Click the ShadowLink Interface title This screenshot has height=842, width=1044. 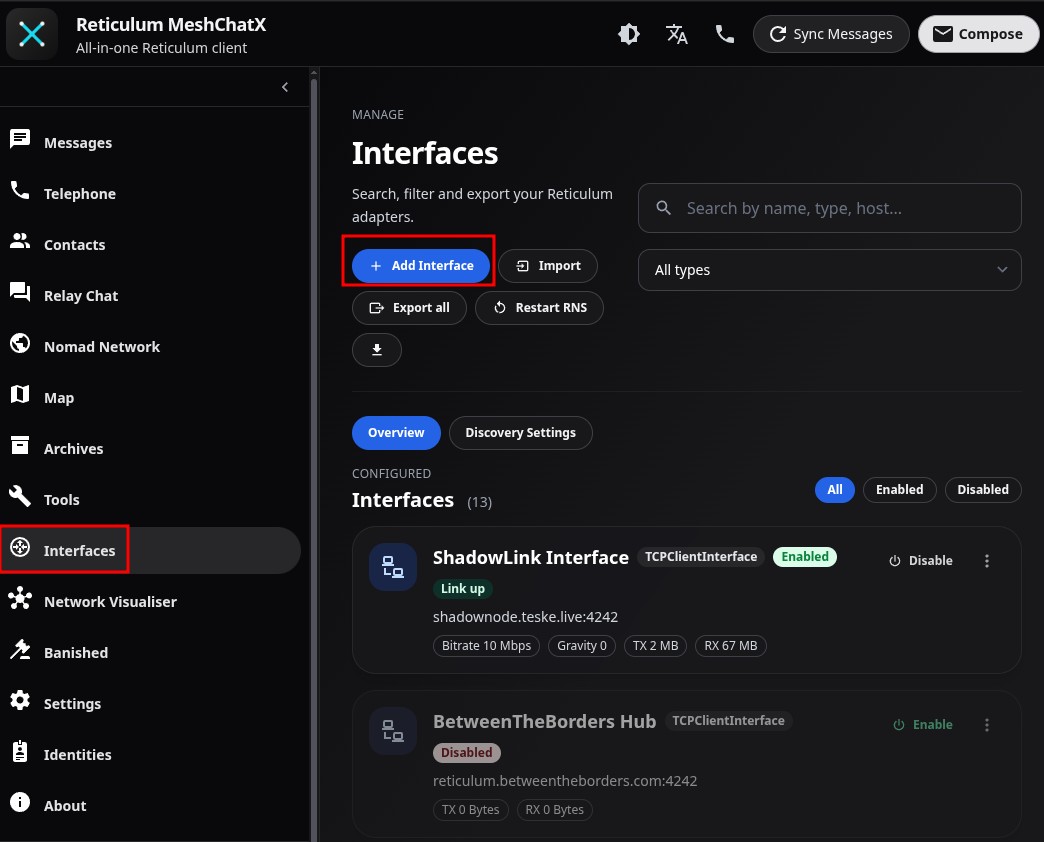point(531,557)
